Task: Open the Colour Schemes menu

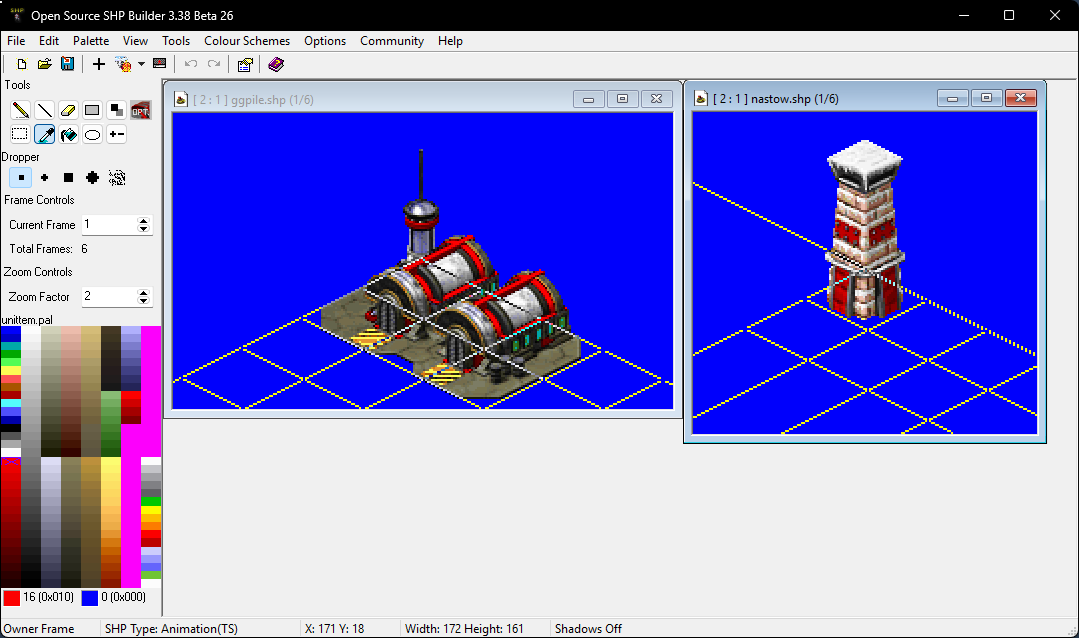Action: coord(247,41)
